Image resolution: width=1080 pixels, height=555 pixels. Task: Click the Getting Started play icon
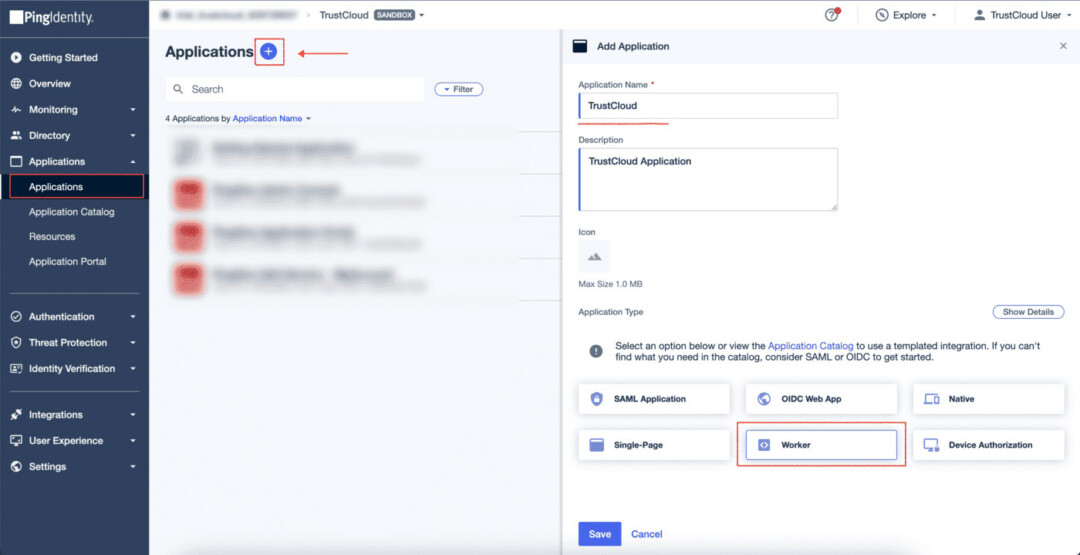tap(17, 58)
